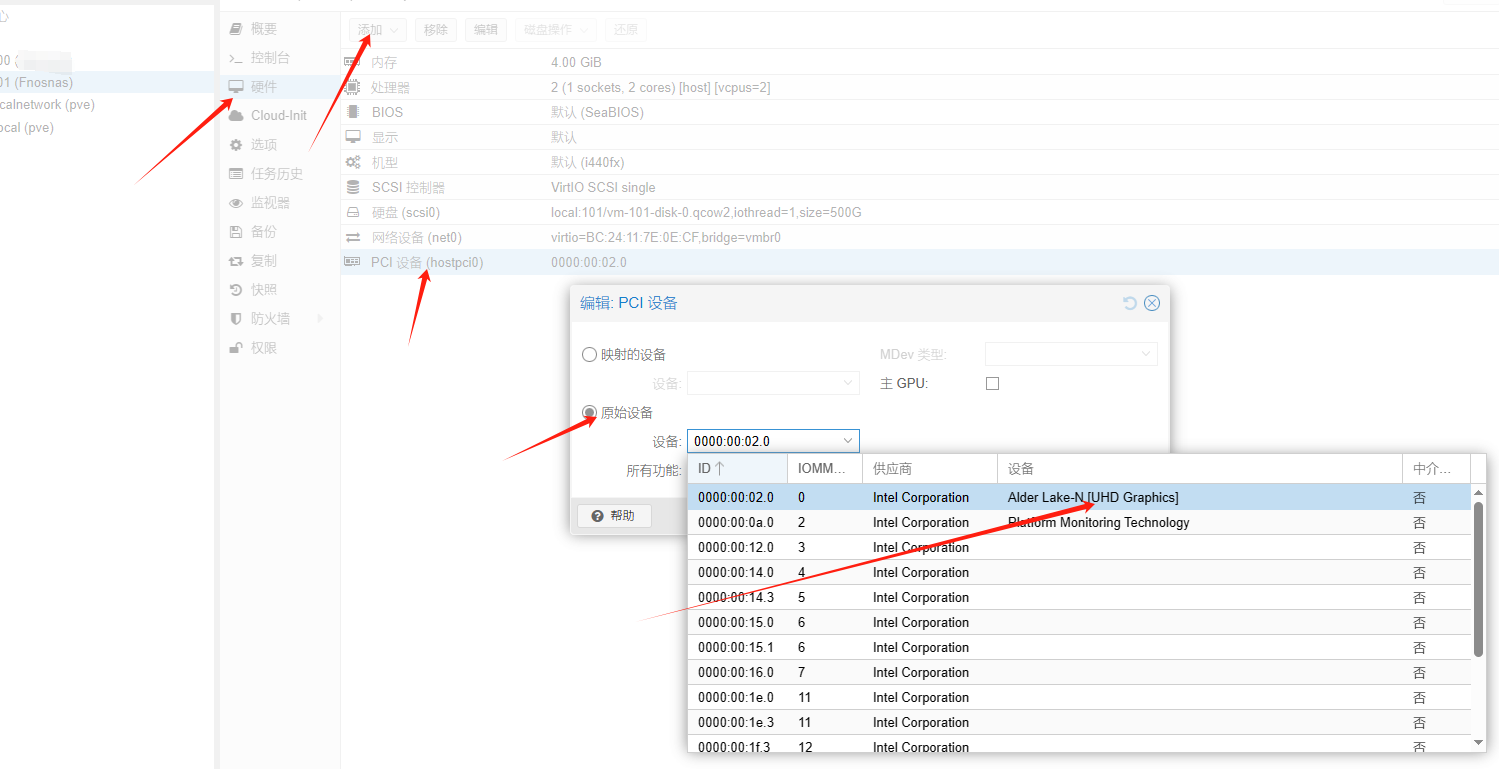Choose device 0000:00:14.0 in list

(1079, 572)
